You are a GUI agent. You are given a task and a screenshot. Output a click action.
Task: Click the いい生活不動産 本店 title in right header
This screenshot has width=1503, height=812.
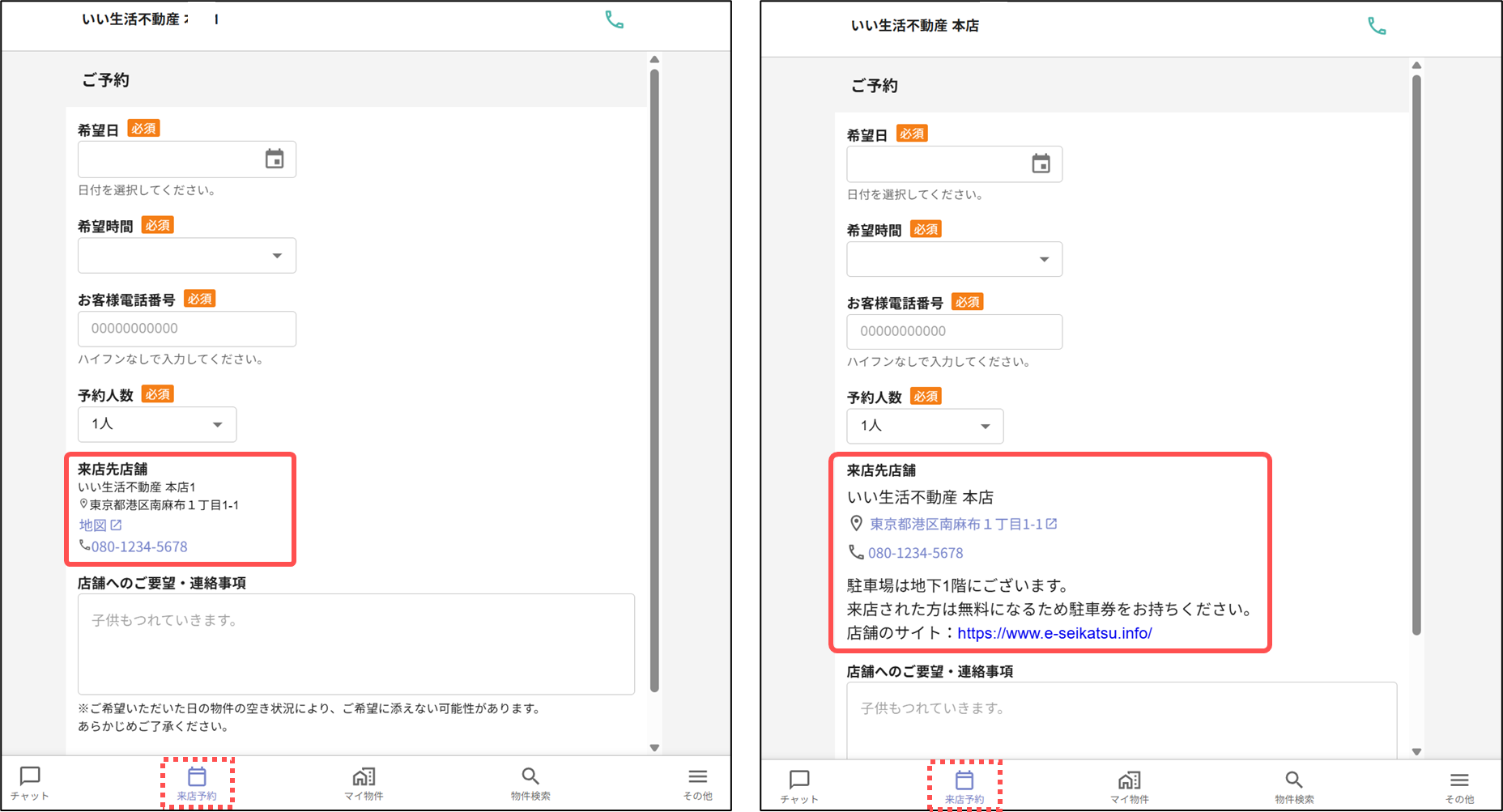[915, 26]
